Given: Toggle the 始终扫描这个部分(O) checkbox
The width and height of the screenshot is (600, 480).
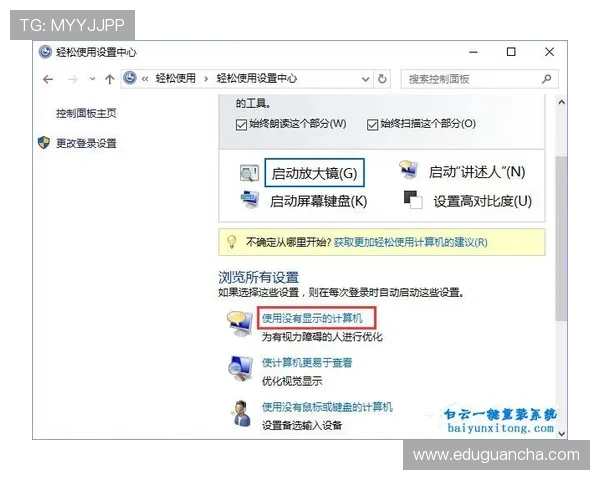Looking at the screenshot, I should [x=372, y=125].
